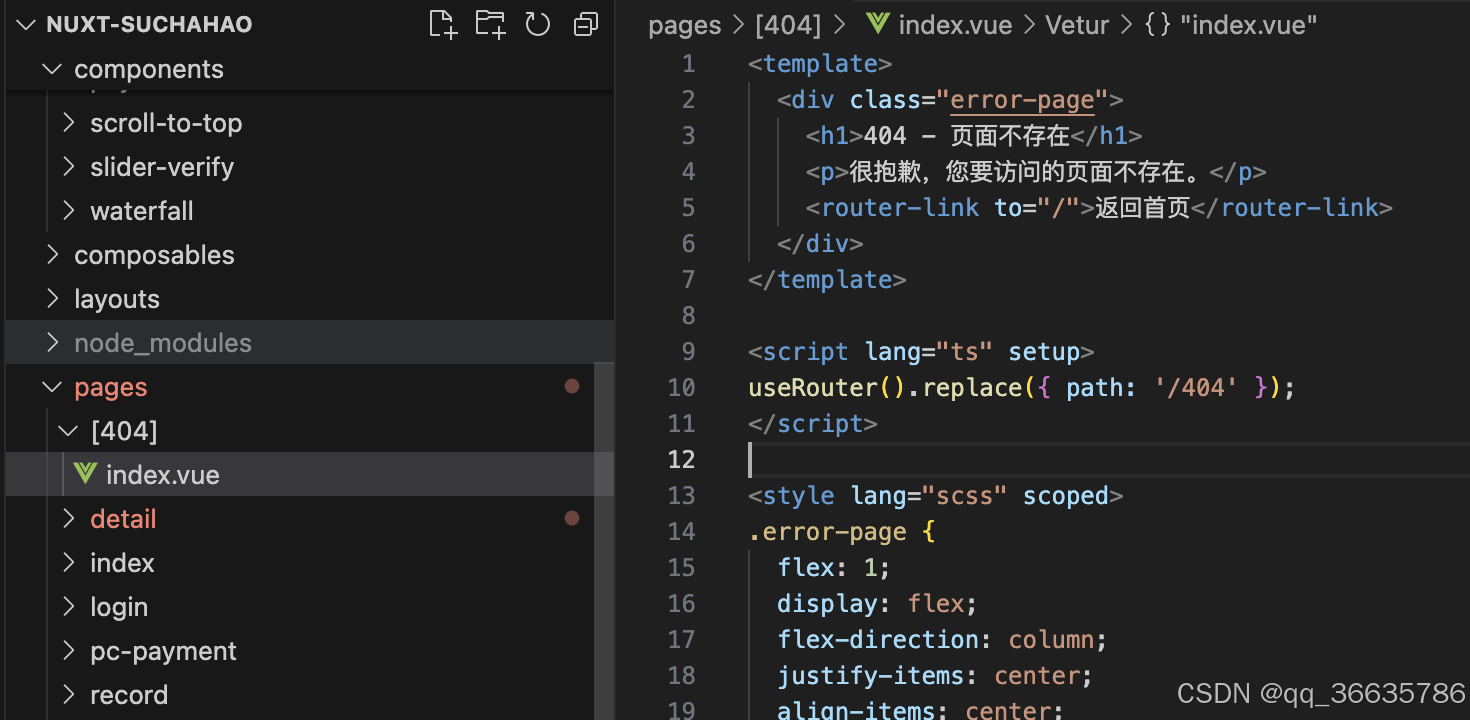The width and height of the screenshot is (1470, 720).
Task: Click '[404]' in the breadcrumb
Action: click(788, 25)
